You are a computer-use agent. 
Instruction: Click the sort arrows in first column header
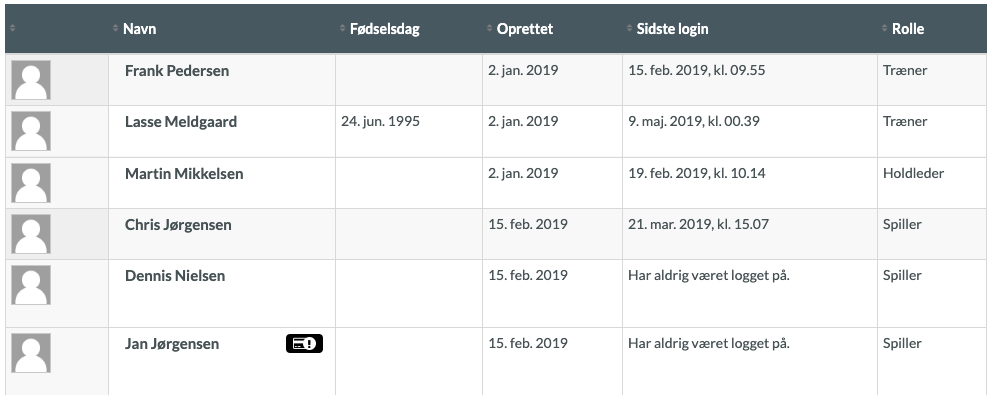[x=13, y=28]
